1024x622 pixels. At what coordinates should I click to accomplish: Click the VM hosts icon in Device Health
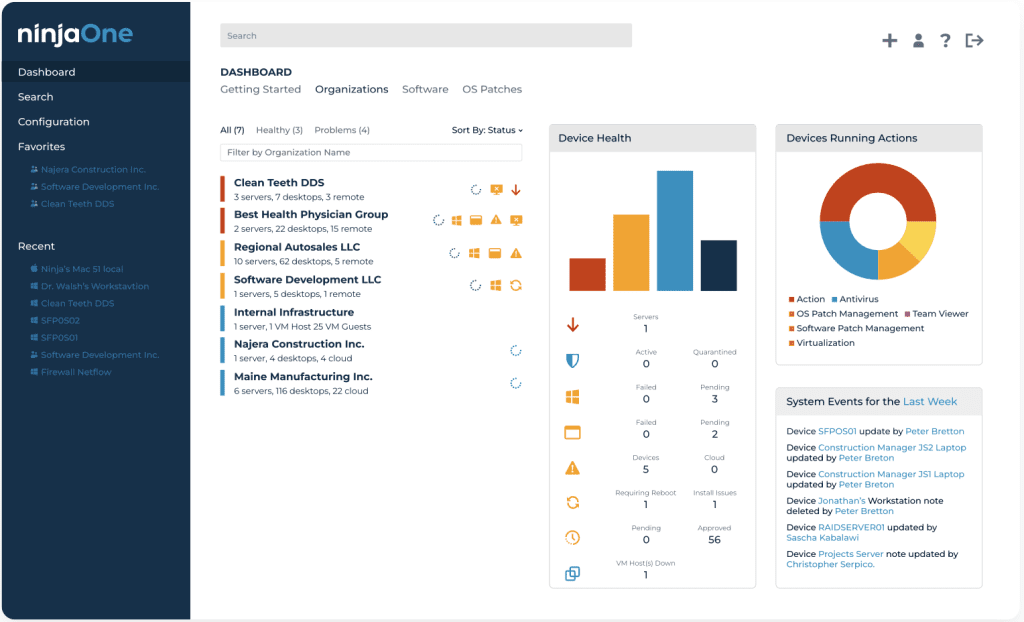click(x=573, y=574)
